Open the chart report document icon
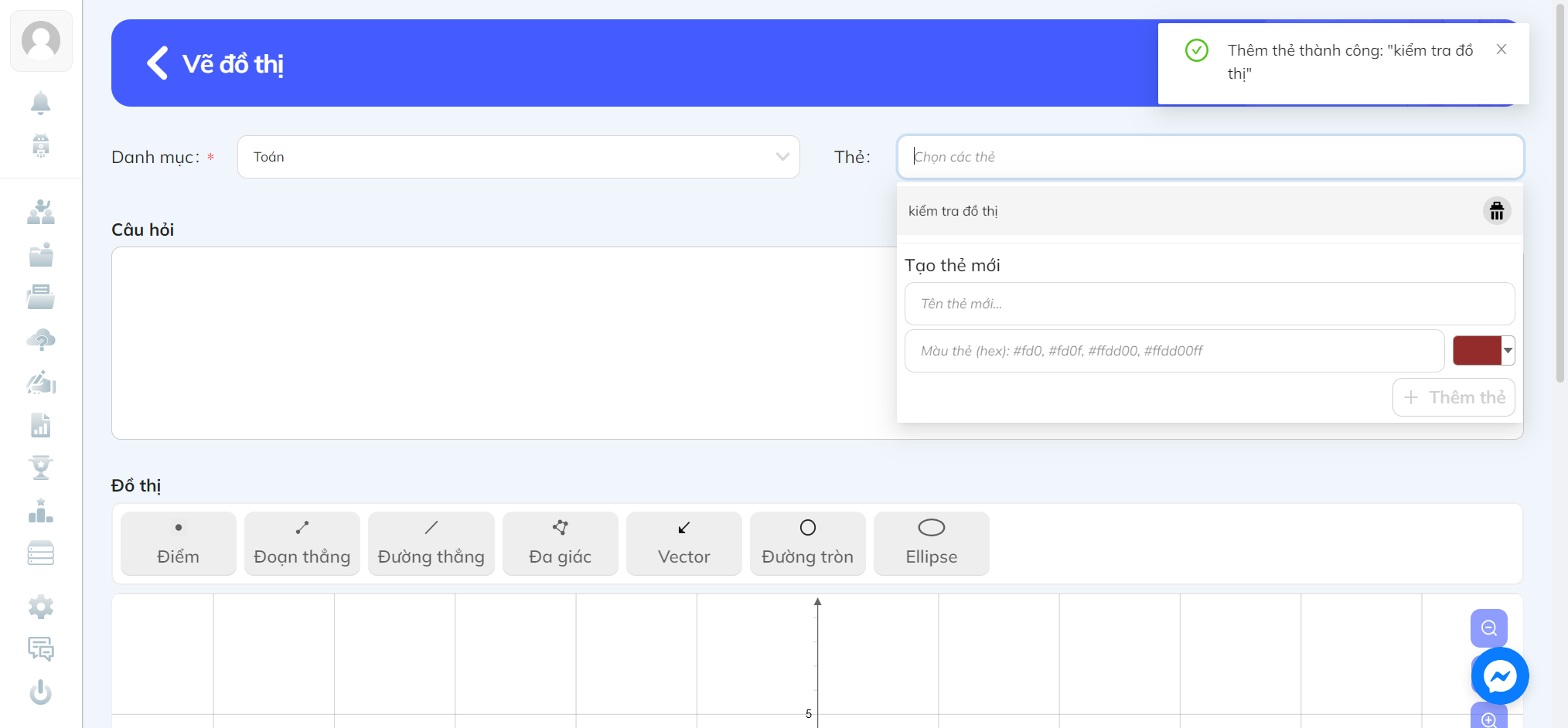This screenshot has width=1568, height=728. coord(41,425)
